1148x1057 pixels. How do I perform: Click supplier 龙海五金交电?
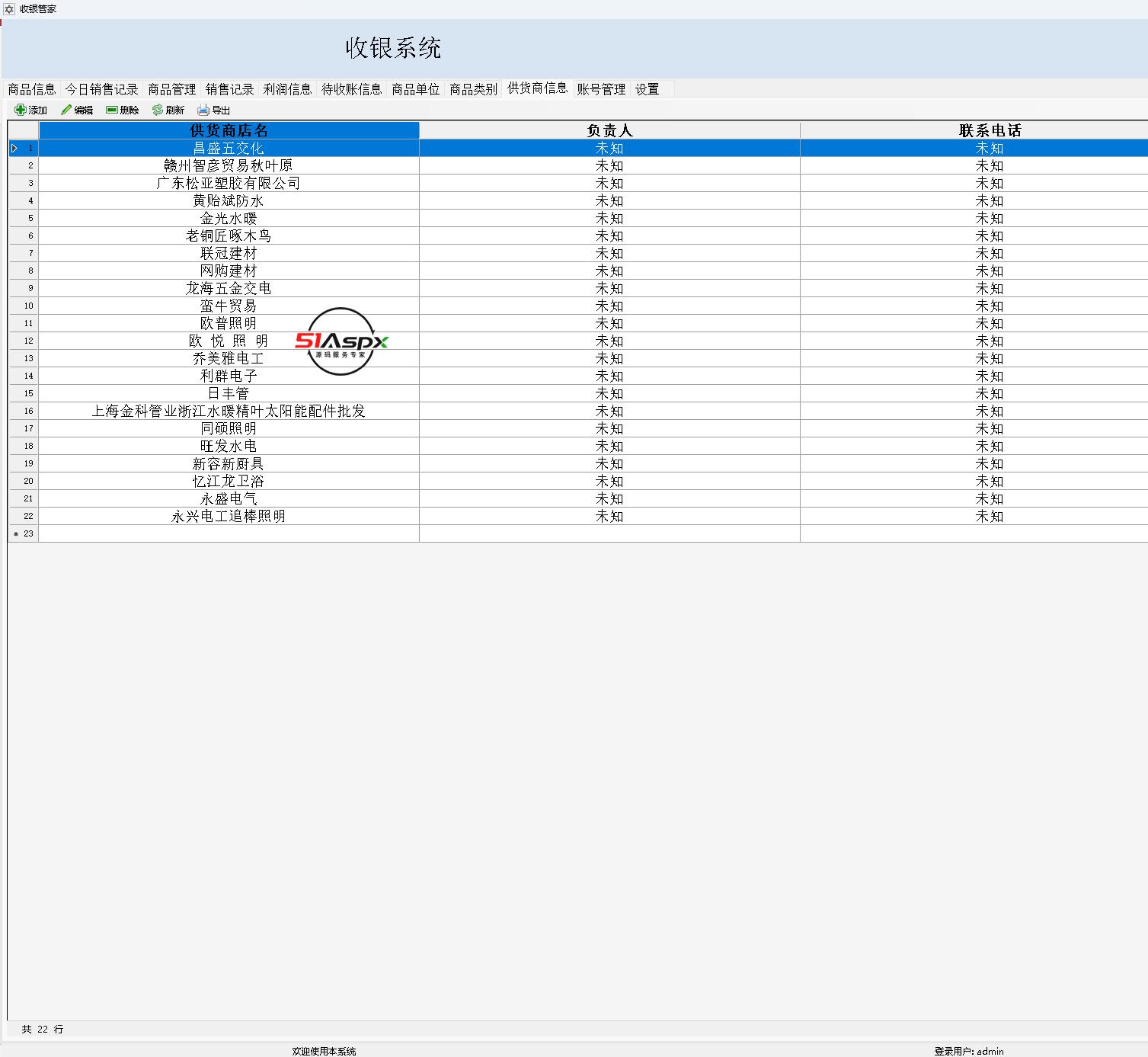229,288
